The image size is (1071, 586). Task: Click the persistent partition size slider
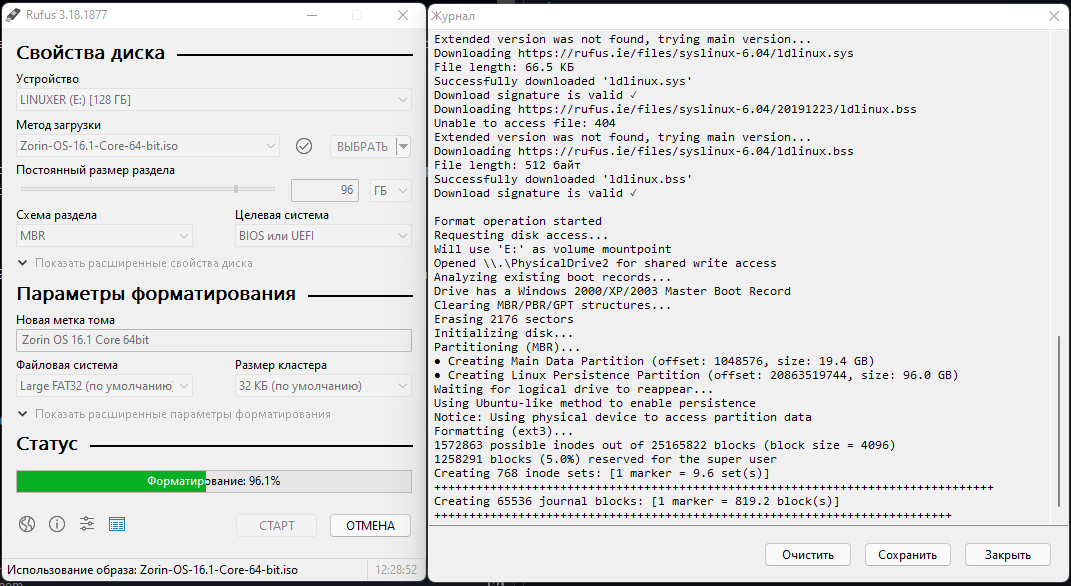(148, 189)
